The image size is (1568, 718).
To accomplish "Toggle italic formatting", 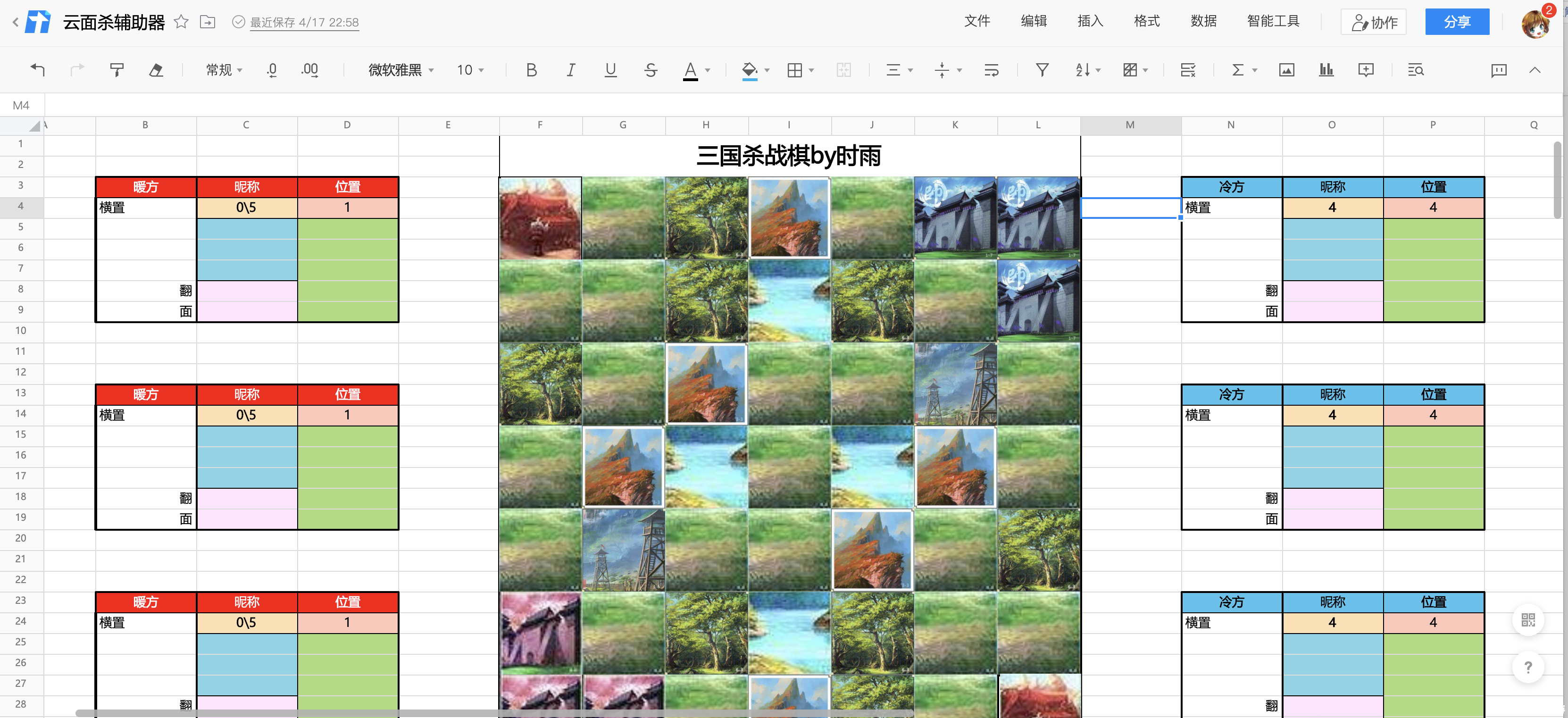I will (570, 70).
